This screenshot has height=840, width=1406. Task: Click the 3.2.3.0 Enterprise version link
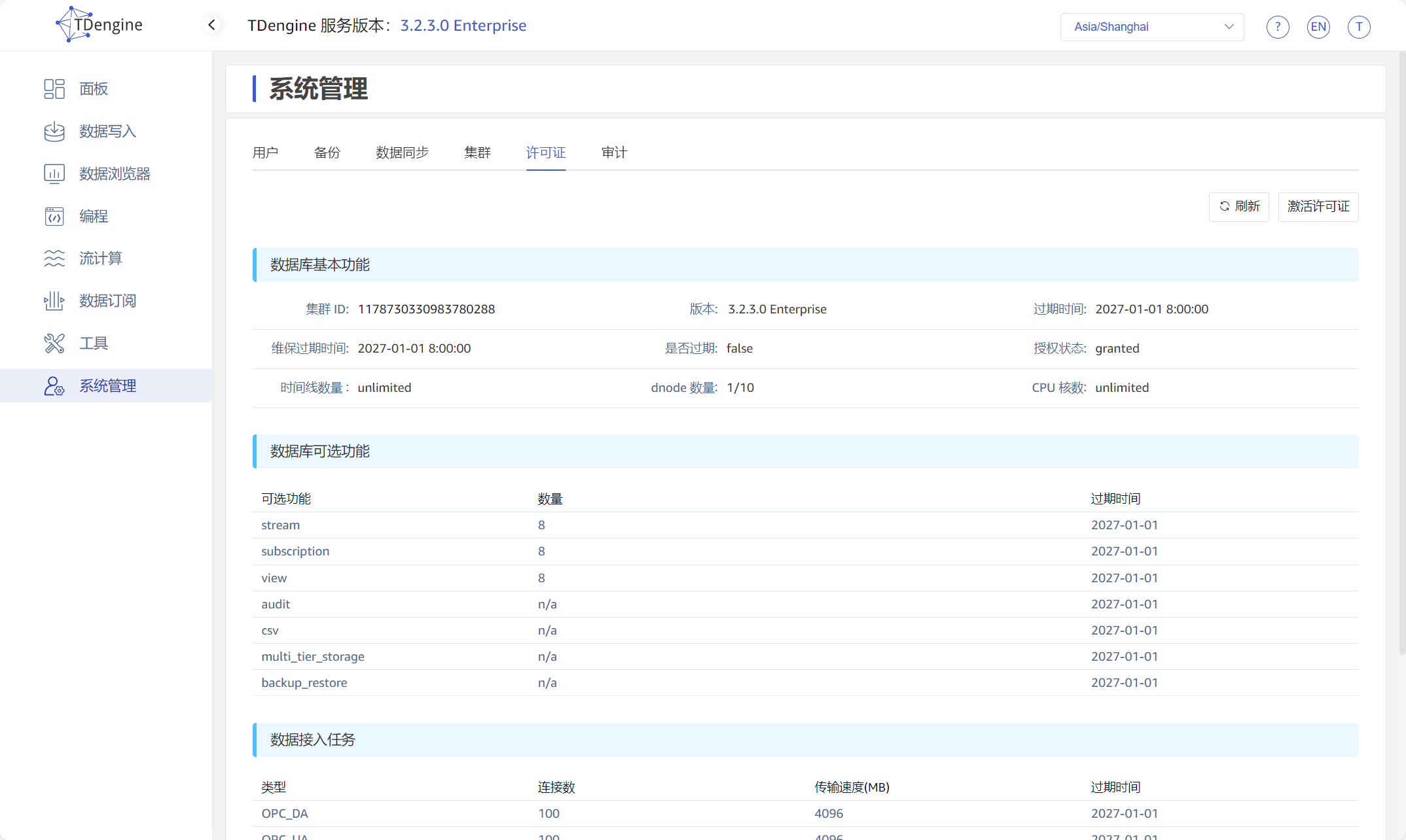point(463,26)
